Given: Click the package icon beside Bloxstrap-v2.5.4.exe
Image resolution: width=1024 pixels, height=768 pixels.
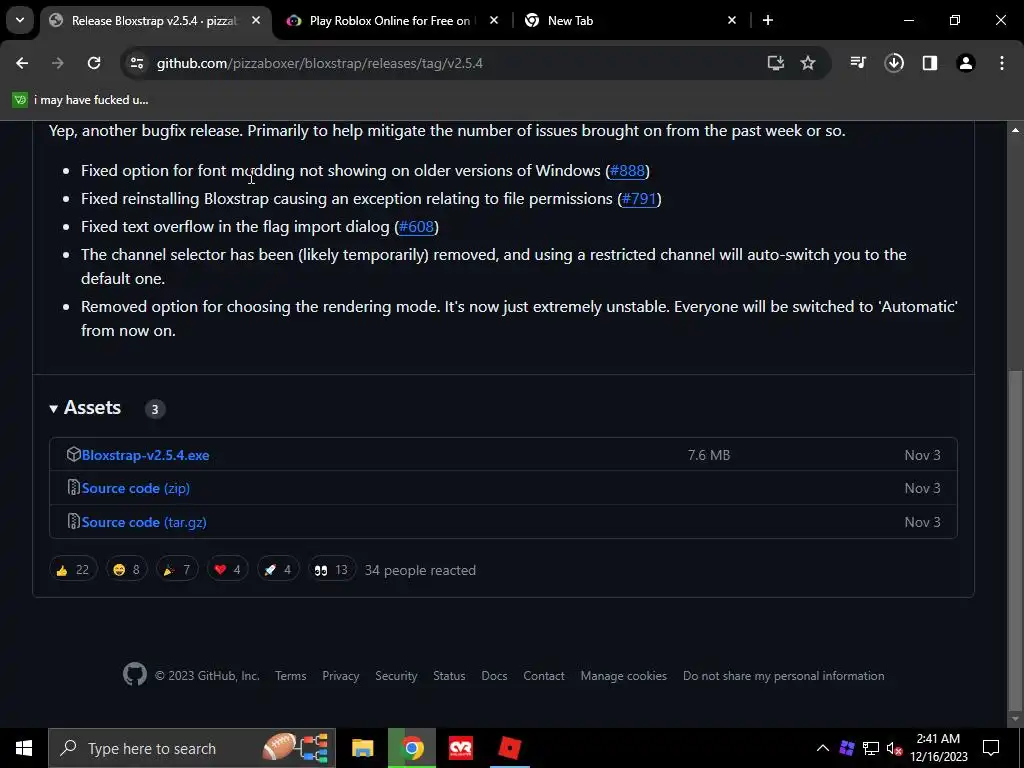Looking at the screenshot, I should (74, 455).
